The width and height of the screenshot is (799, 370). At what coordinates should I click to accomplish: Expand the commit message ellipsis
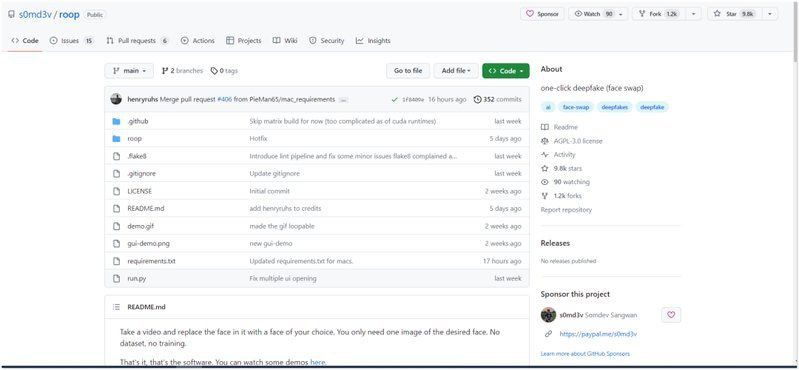pos(343,100)
